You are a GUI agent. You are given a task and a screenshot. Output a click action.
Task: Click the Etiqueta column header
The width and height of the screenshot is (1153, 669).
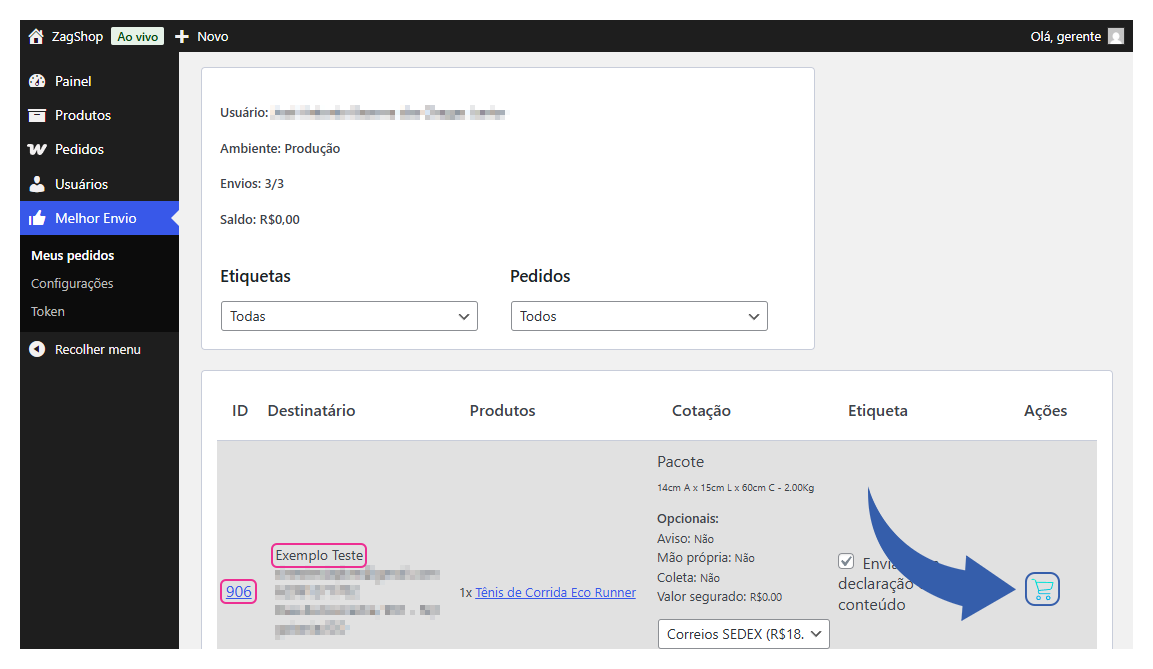(878, 410)
